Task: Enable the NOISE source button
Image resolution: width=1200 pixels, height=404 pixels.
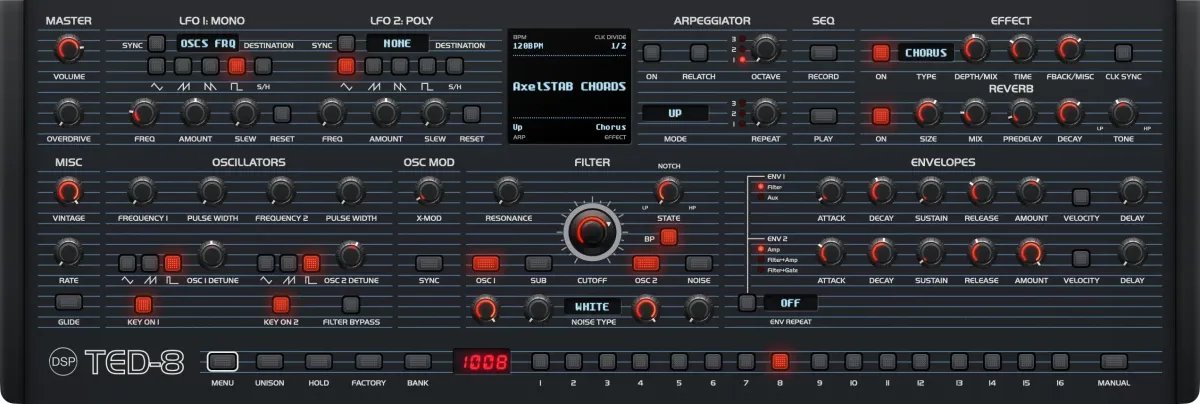Action: [699, 263]
